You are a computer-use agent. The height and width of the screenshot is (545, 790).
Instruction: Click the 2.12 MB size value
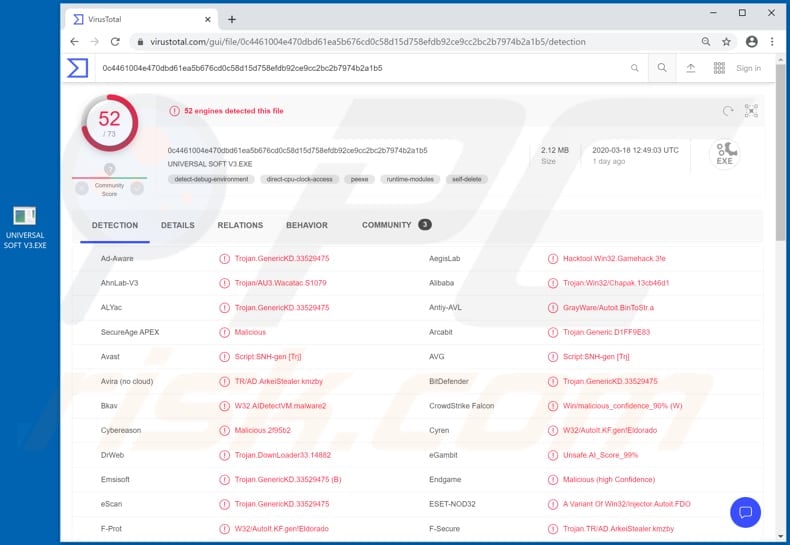coord(555,150)
